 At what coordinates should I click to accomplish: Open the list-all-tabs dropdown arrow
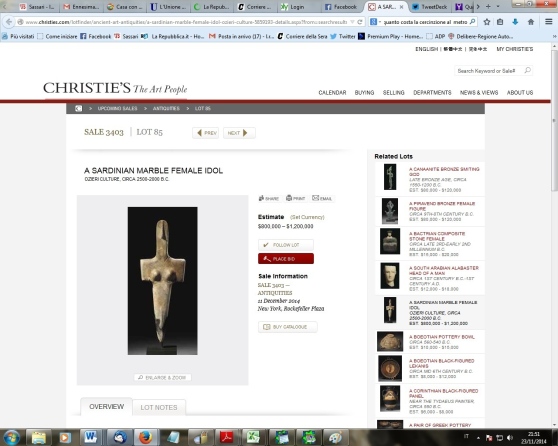(498, 6)
